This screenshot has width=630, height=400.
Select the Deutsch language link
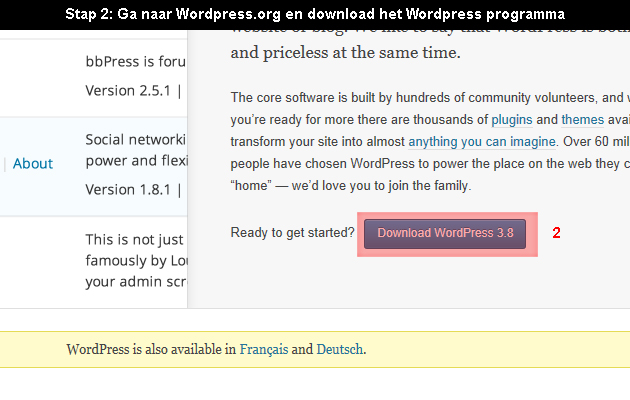[340, 349]
